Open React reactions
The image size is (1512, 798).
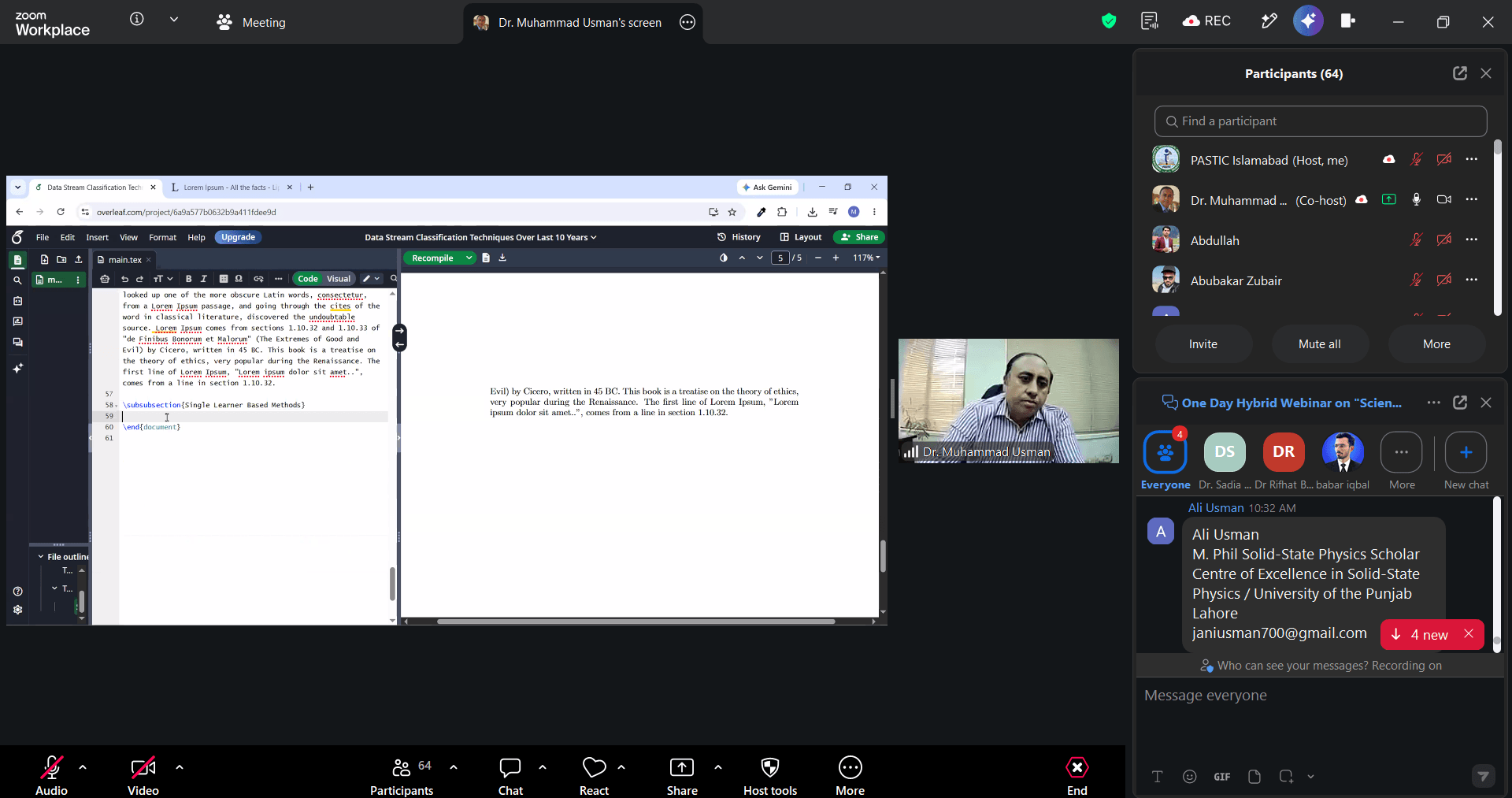click(x=595, y=775)
